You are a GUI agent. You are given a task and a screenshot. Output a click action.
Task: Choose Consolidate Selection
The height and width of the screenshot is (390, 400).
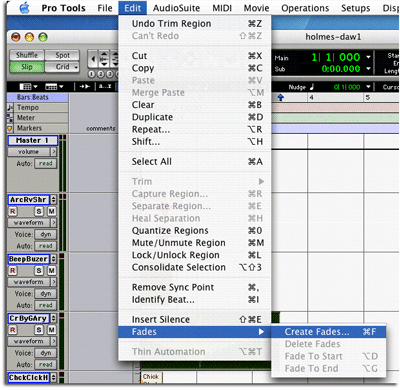click(x=195, y=267)
